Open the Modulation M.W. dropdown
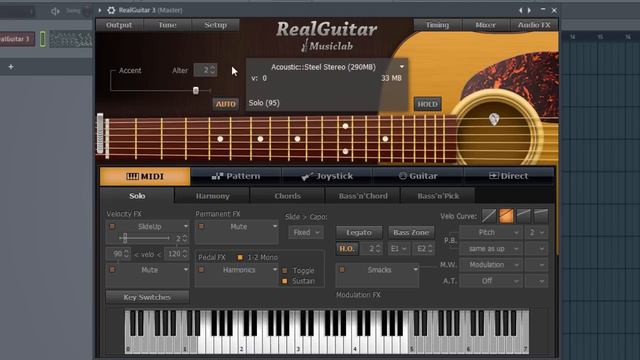 (491, 265)
